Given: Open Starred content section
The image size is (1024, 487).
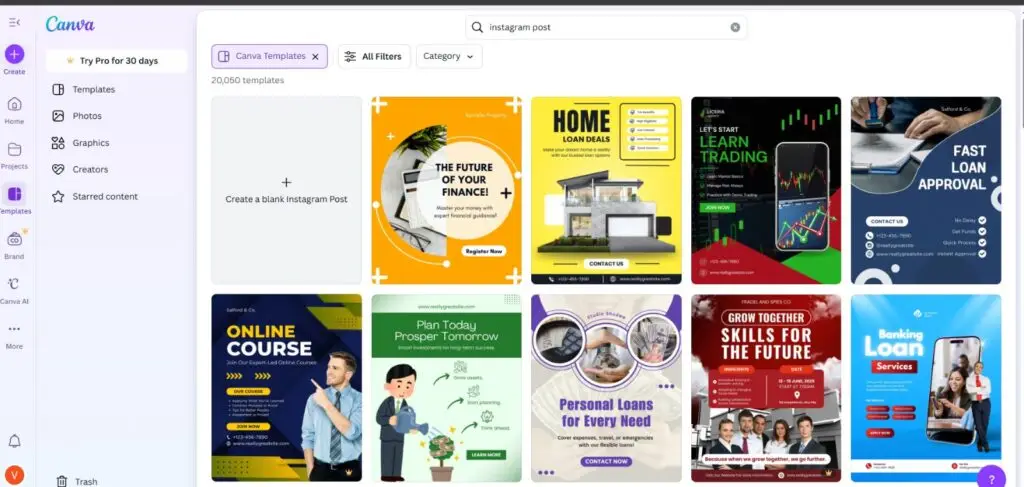Looking at the screenshot, I should point(105,197).
